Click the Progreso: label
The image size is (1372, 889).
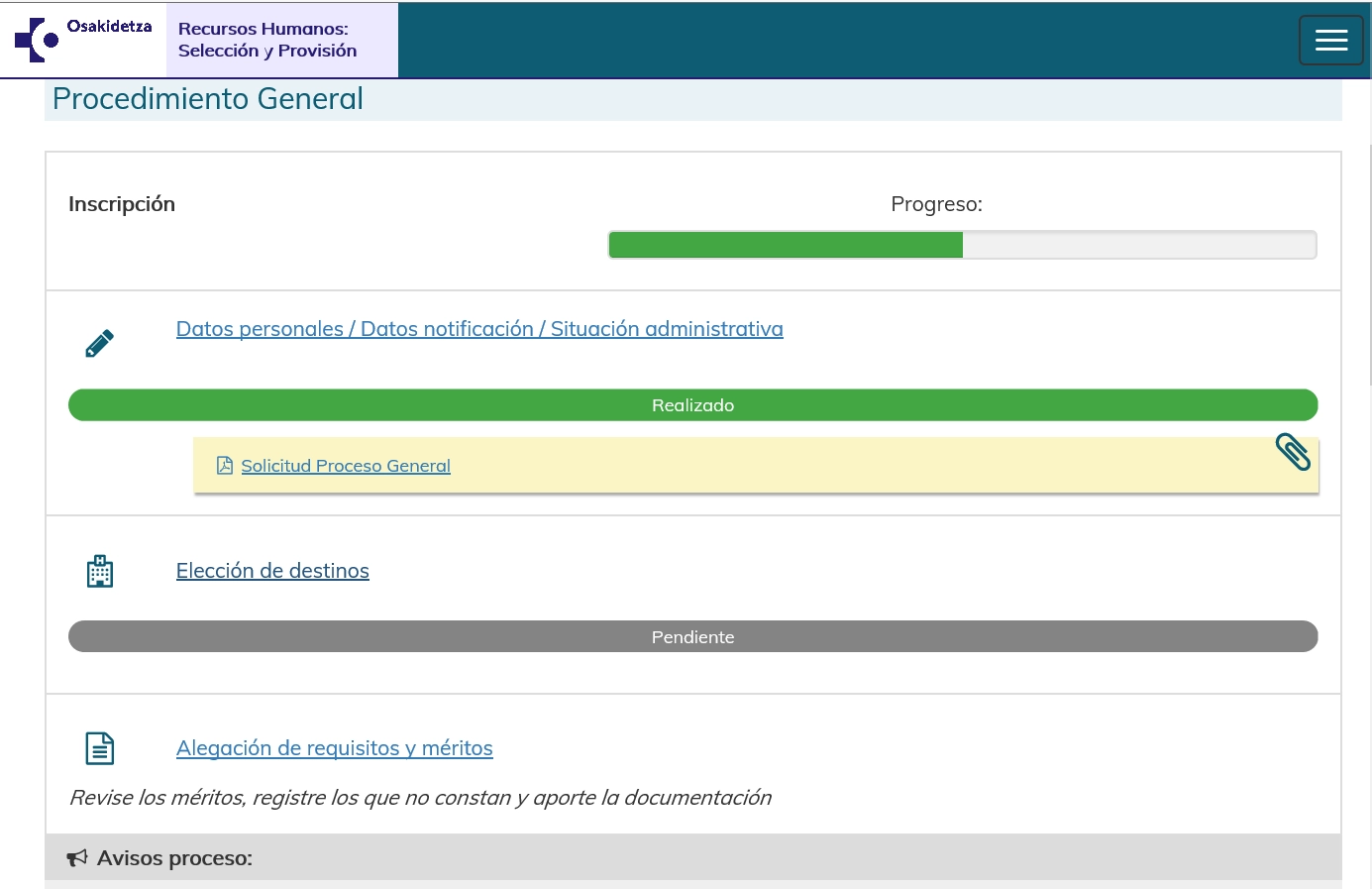(936, 204)
